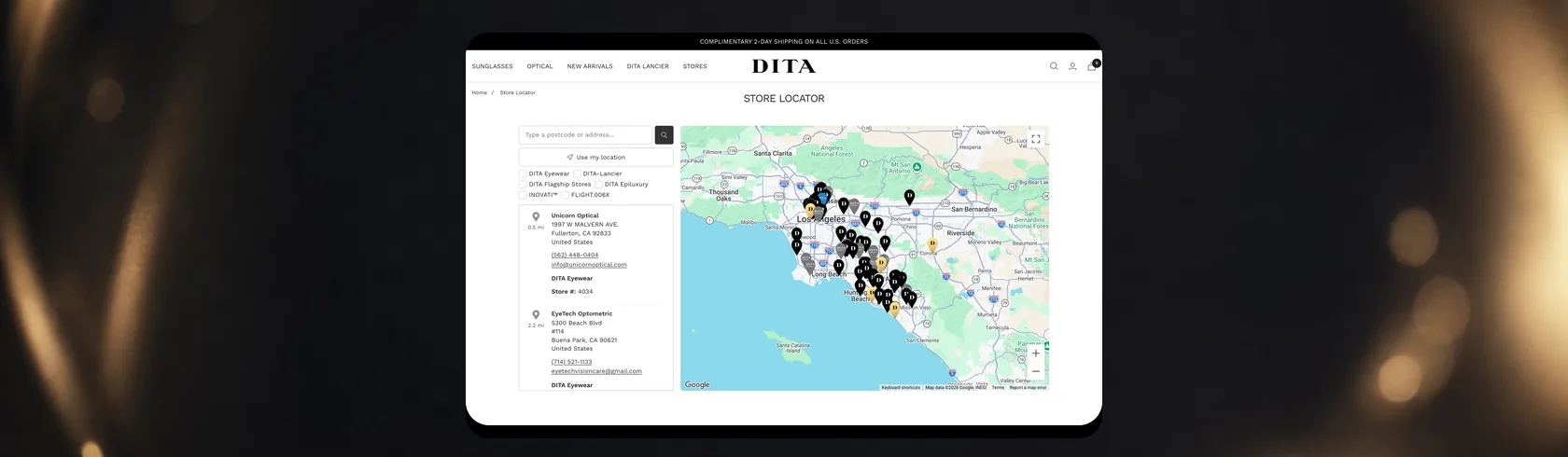Email eyetechvisioncare@gmail.com
Viewport: 1568px width, 457px height.
tap(596, 371)
